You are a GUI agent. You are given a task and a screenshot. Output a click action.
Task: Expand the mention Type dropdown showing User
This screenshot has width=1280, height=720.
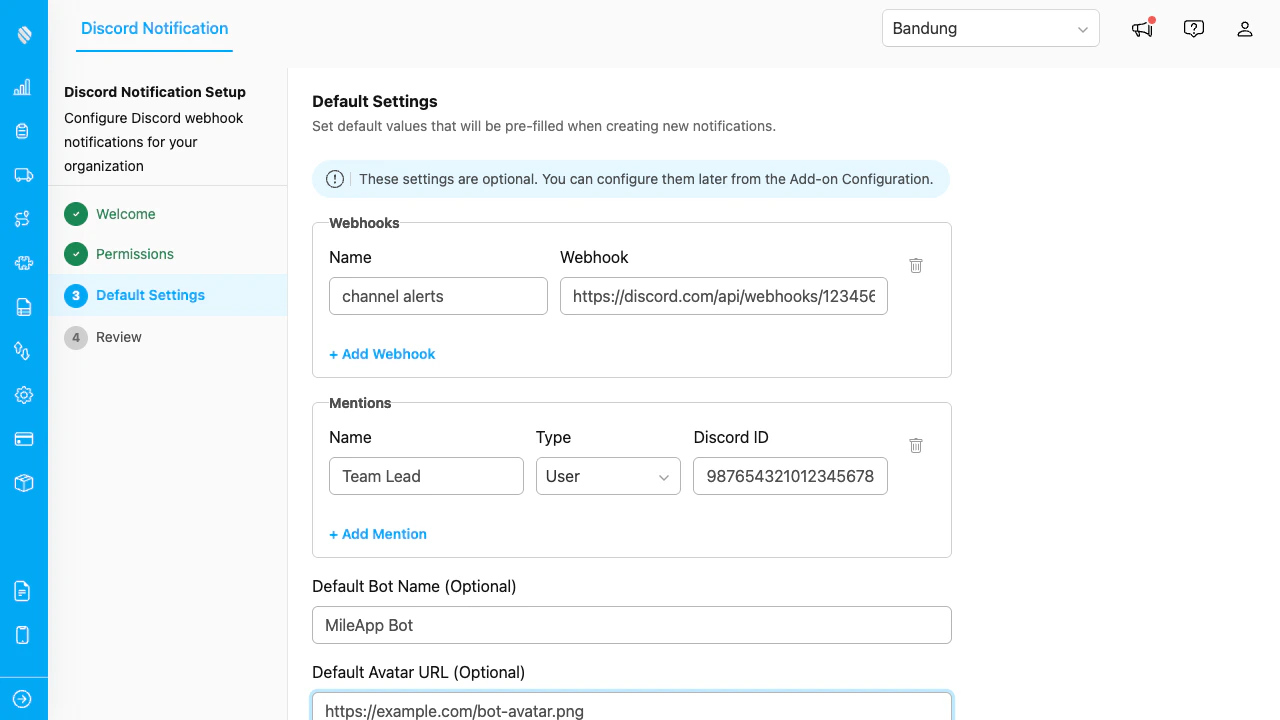608,476
